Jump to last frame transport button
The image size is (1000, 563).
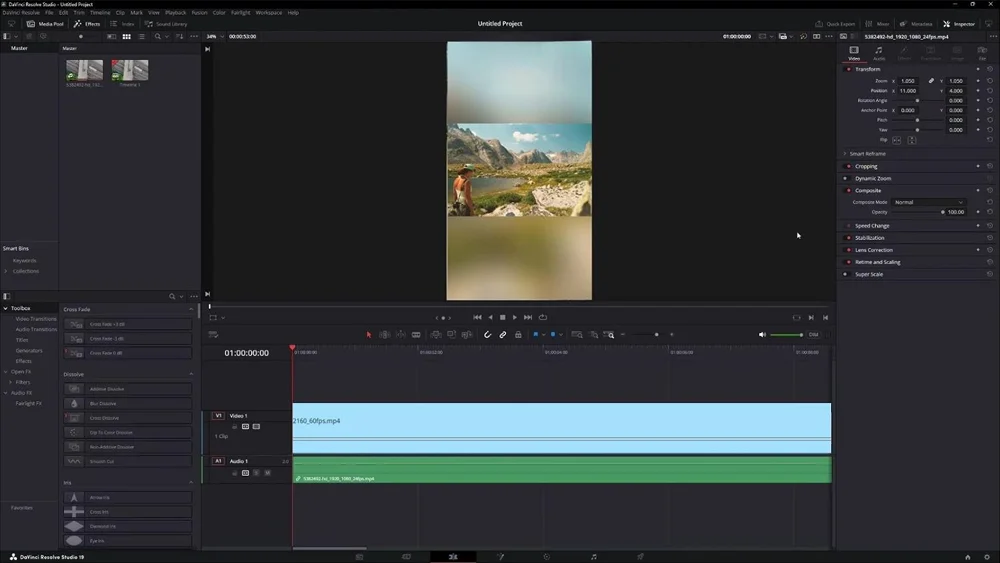point(527,317)
